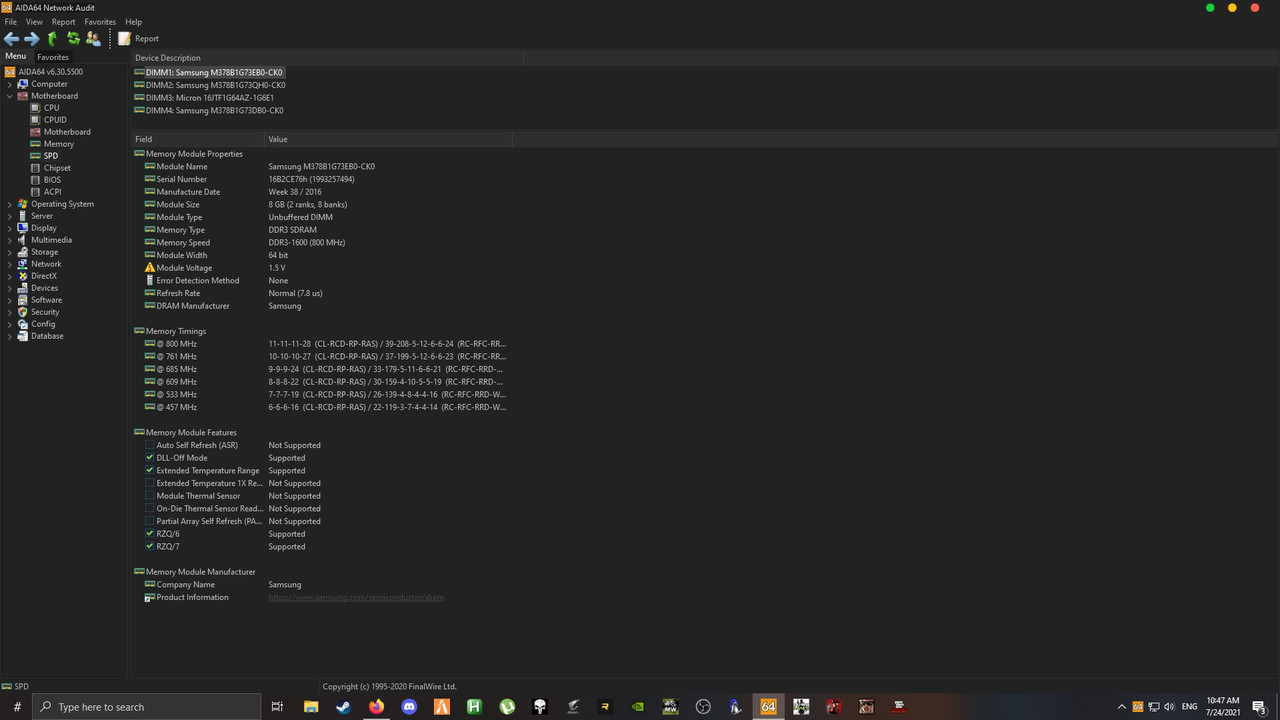Open the Help menu
This screenshot has height=720, width=1280.
coord(133,22)
